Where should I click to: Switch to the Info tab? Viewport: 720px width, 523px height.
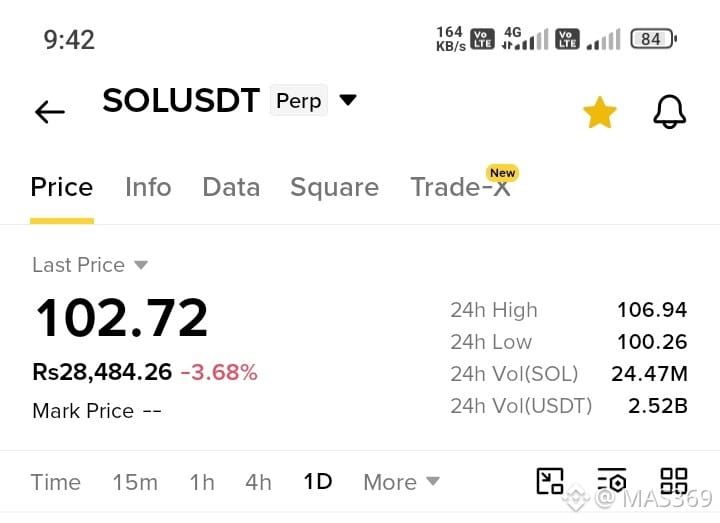click(148, 187)
